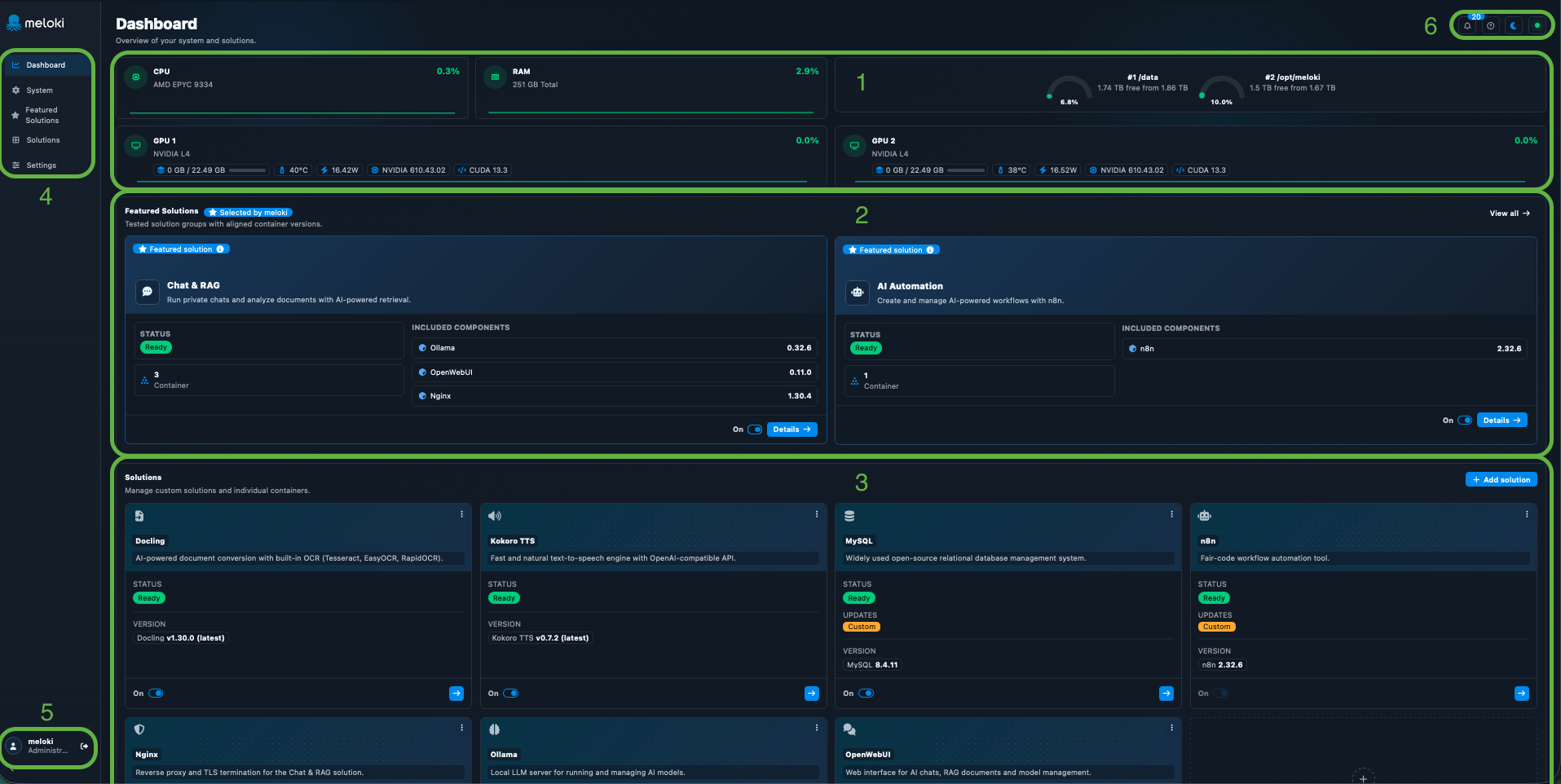Click the info icon on Chat & RAG badge

(220, 249)
